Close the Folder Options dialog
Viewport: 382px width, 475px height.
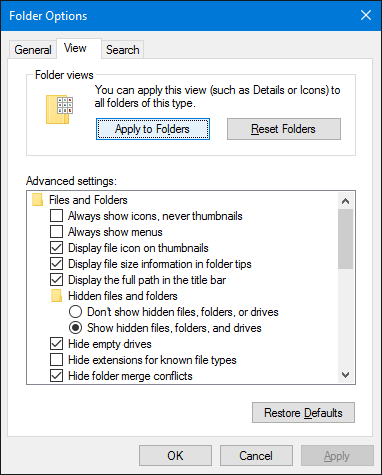pyautogui.click(x=366, y=15)
